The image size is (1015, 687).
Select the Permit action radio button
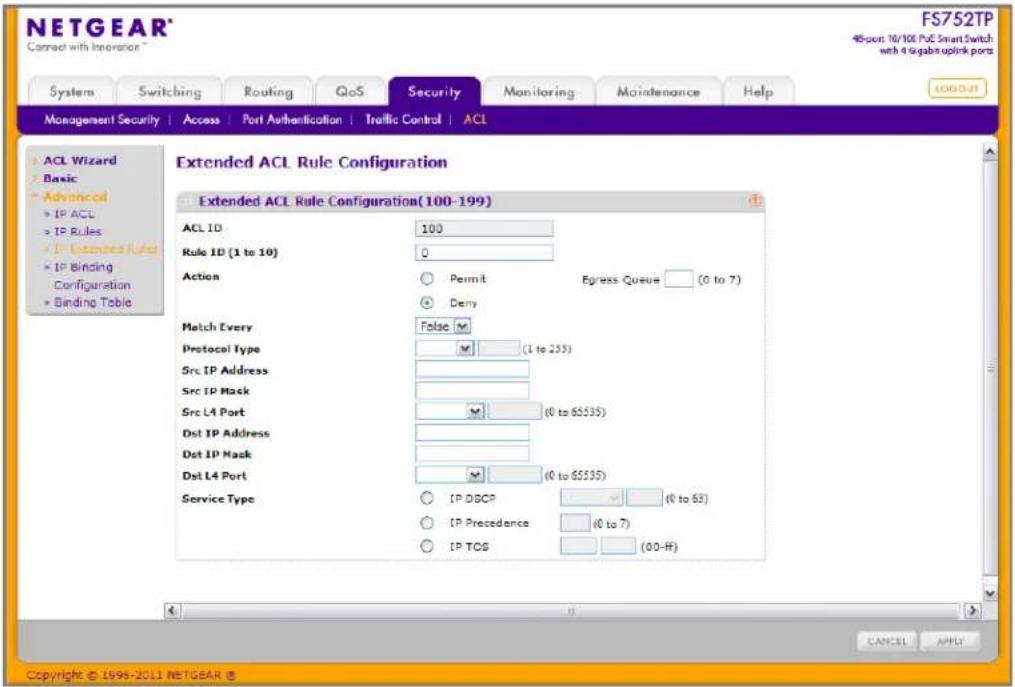[427, 278]
